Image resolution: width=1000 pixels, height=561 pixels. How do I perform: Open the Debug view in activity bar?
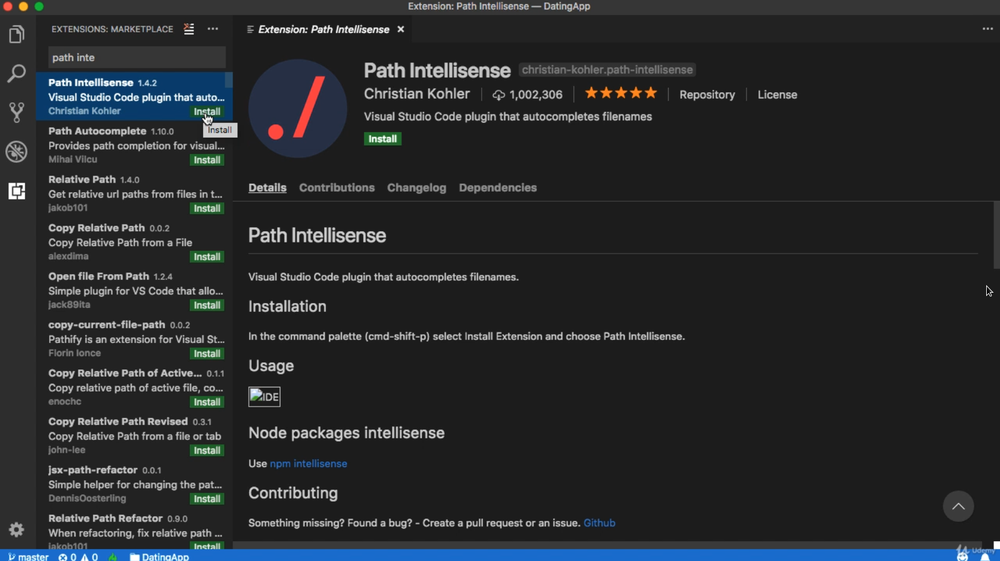(x=17, y=151)
